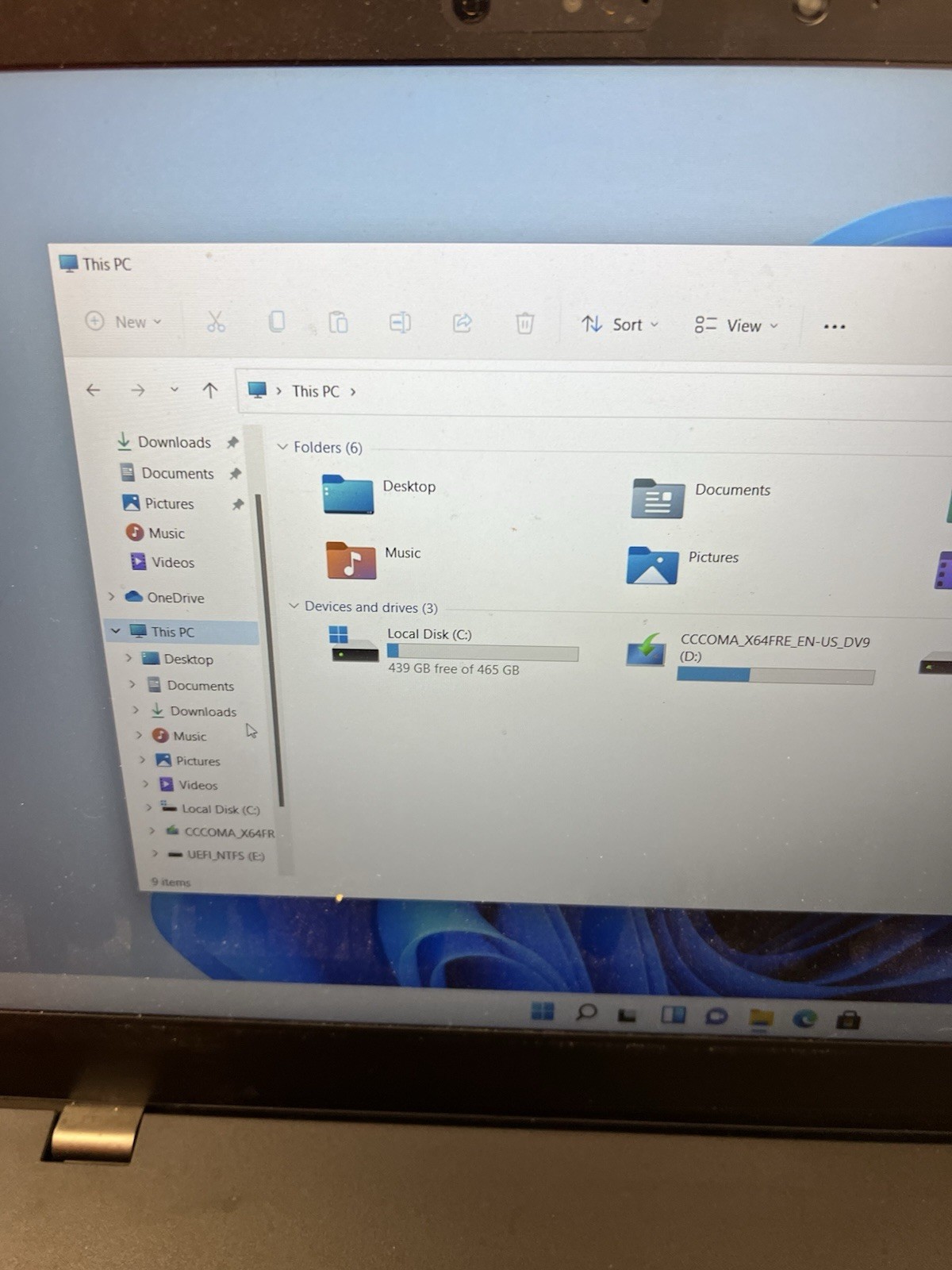
Task: Click the Copy icon in toolbar
Action: click(x=277, y=321)
